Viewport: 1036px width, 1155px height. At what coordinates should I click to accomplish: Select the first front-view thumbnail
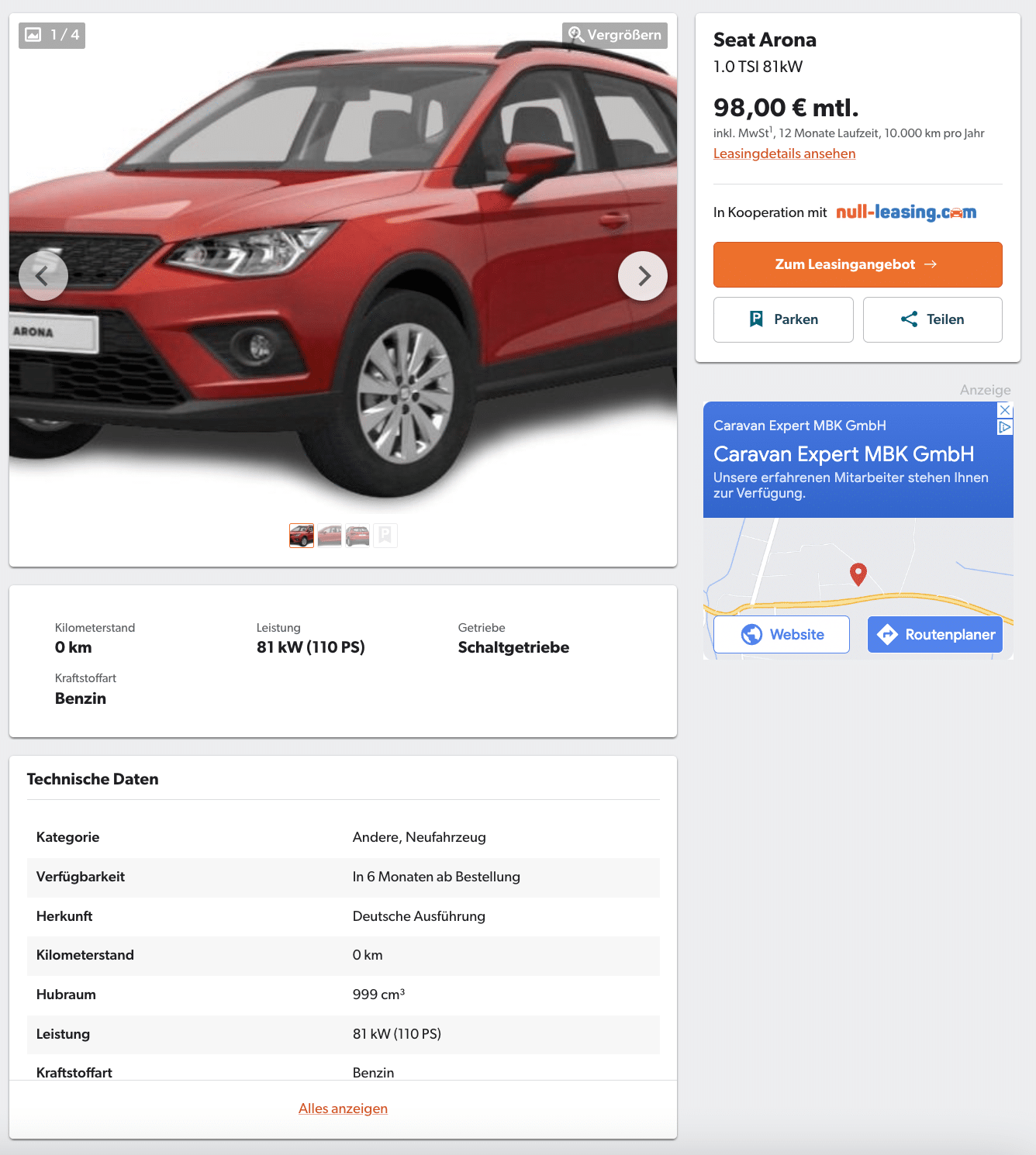pos(302,536)
